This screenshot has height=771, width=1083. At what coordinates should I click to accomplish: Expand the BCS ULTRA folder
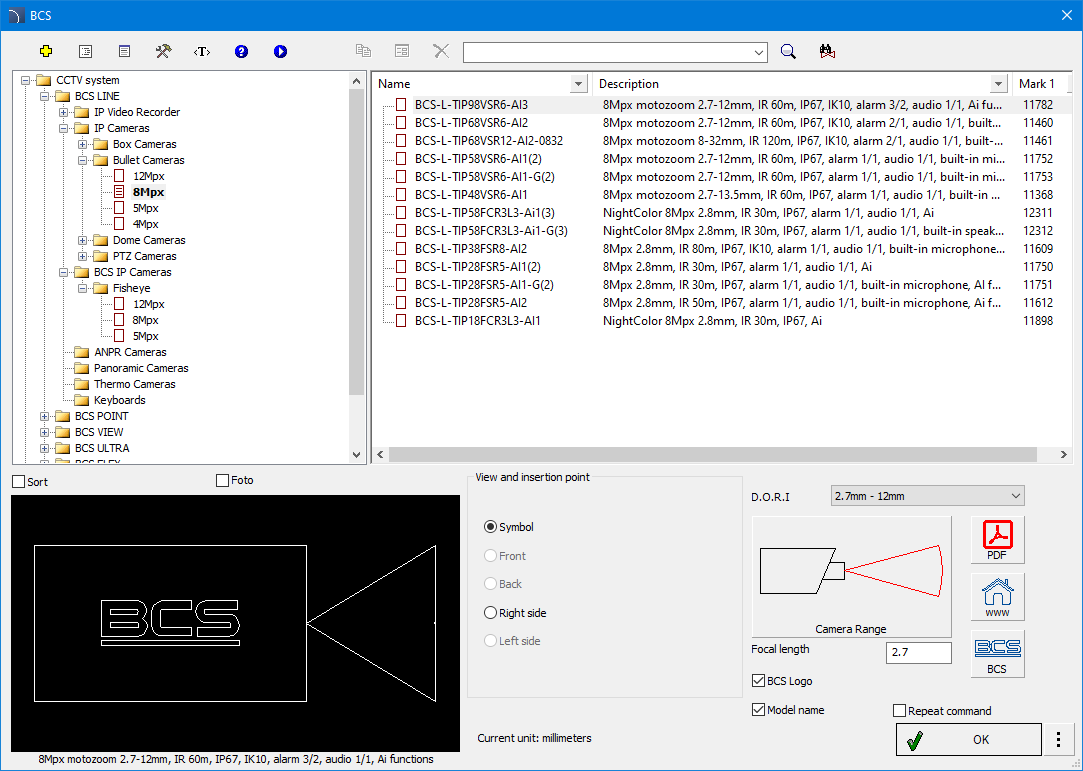(x=44, y=448)
